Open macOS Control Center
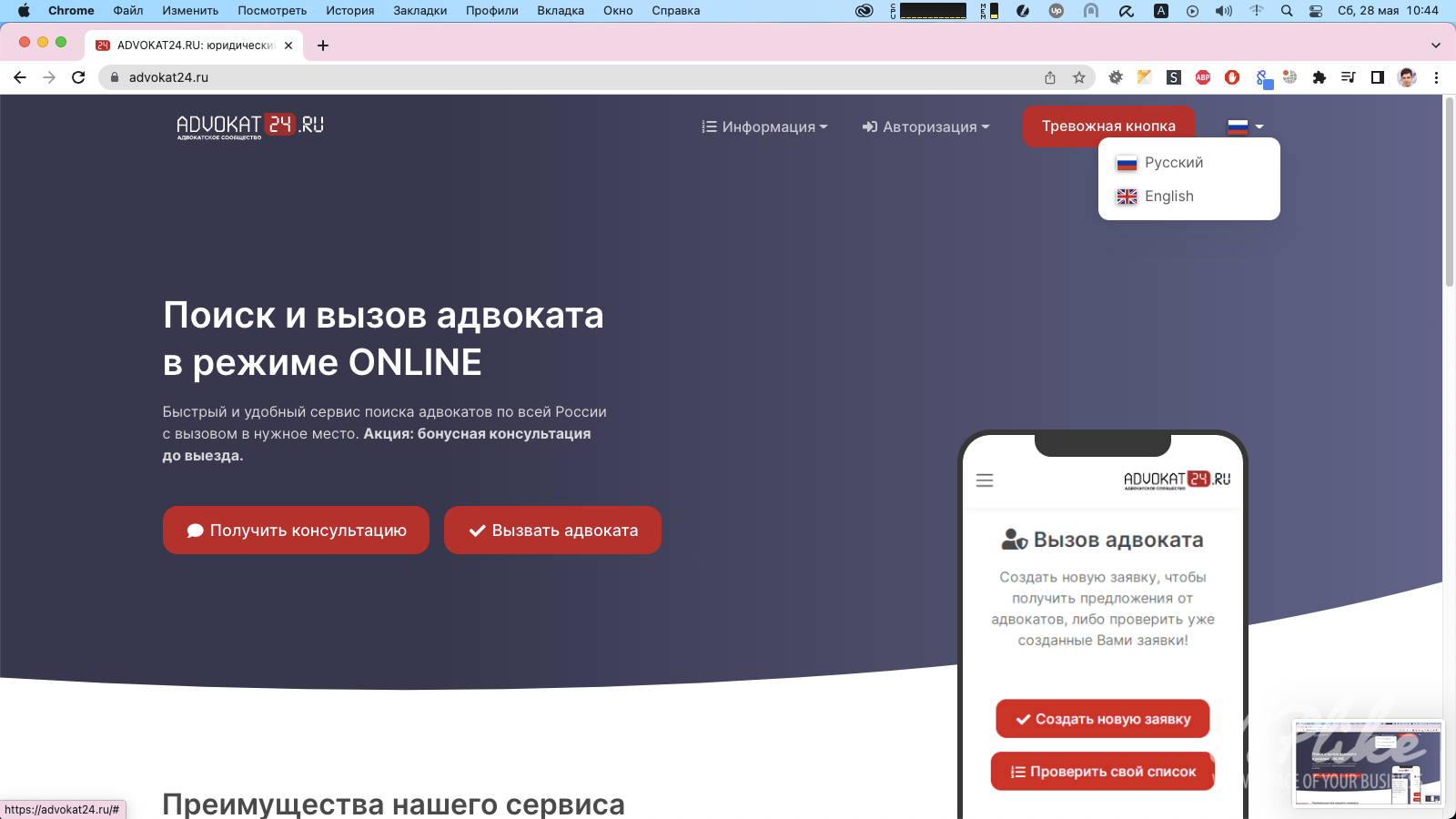The width and height of the screenshot is (1456, 819). coord(1316,11)
